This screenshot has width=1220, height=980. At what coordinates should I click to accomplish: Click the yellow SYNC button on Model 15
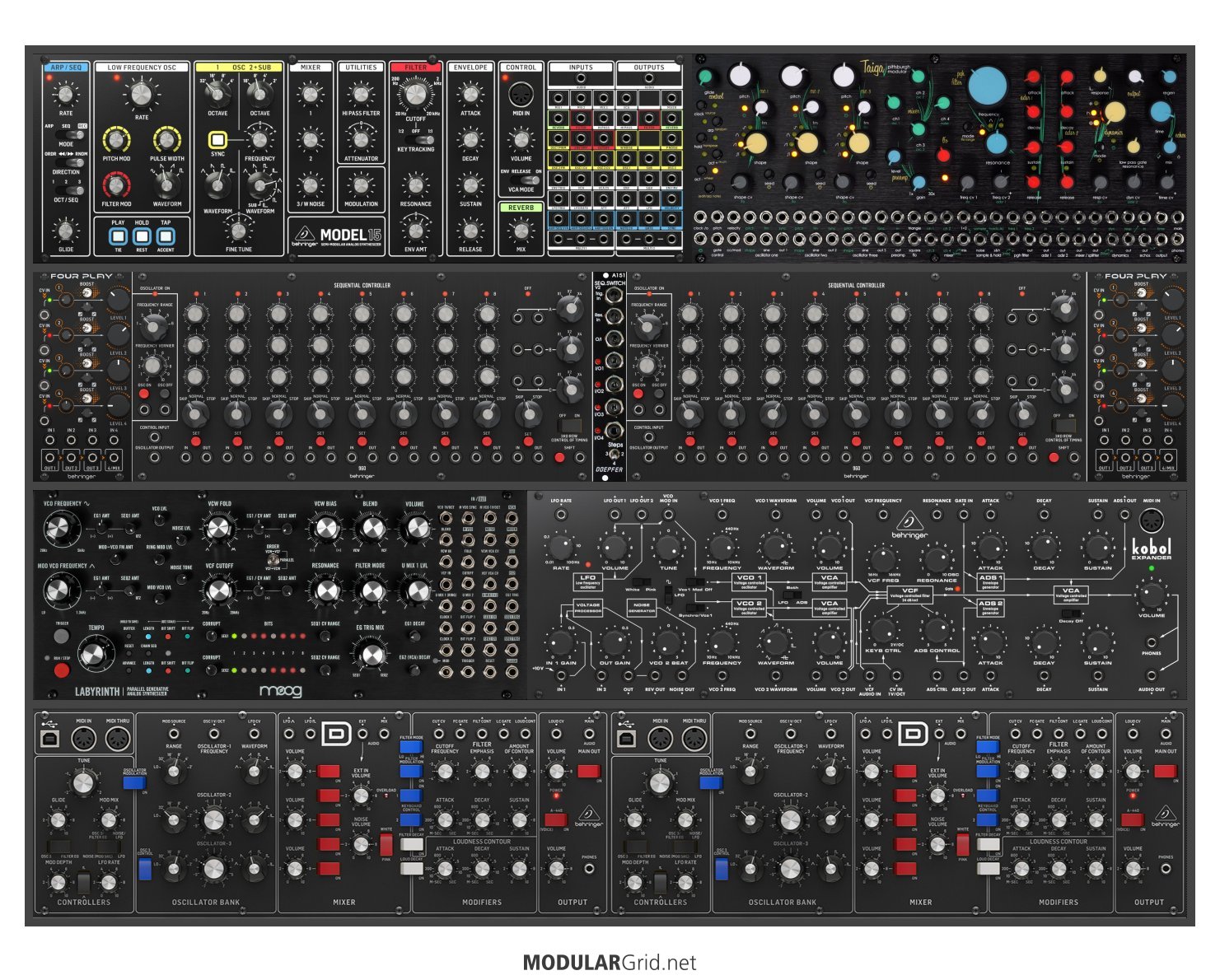[x=217, y=139]
